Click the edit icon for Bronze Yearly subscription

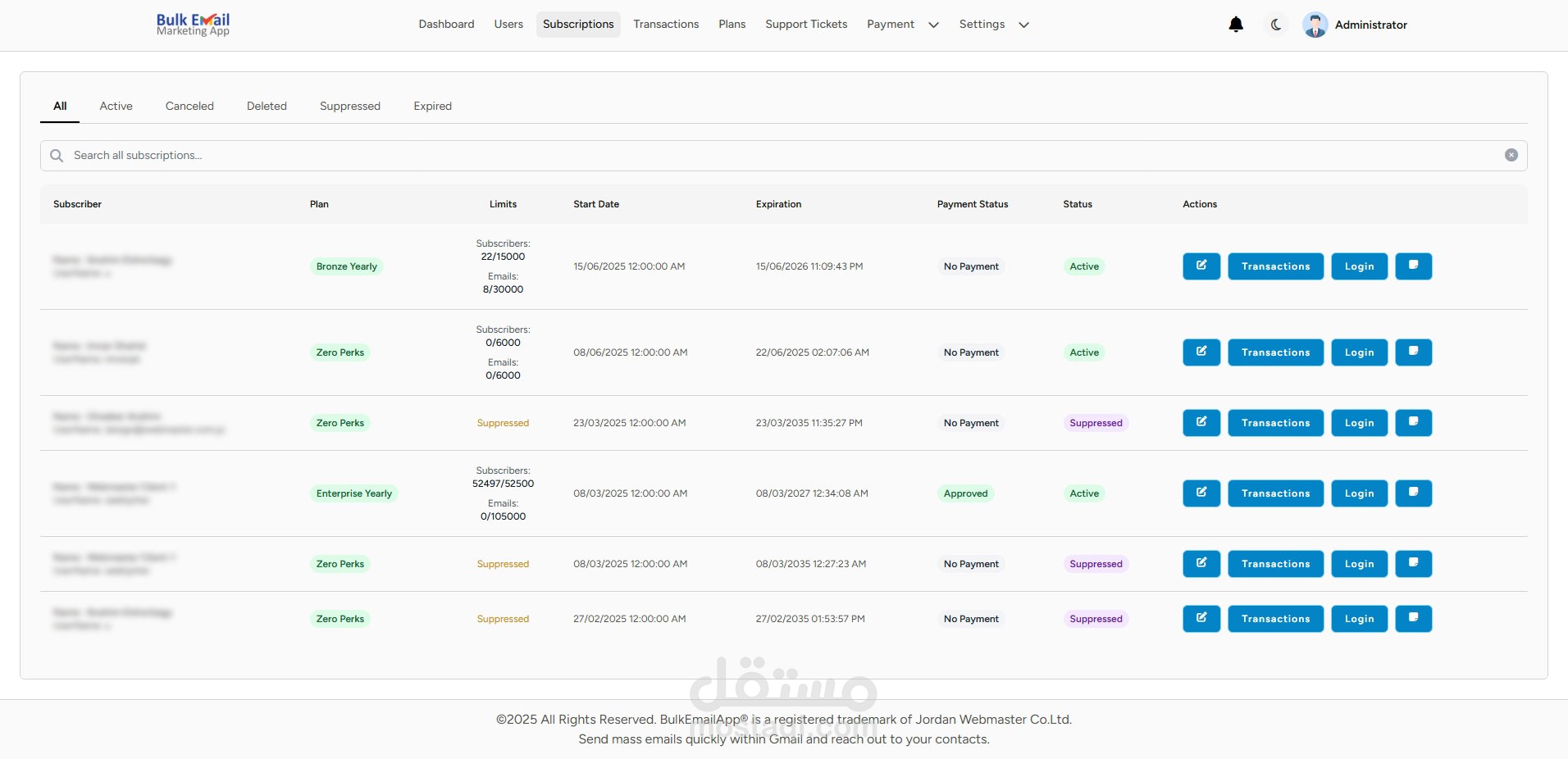1201,266
